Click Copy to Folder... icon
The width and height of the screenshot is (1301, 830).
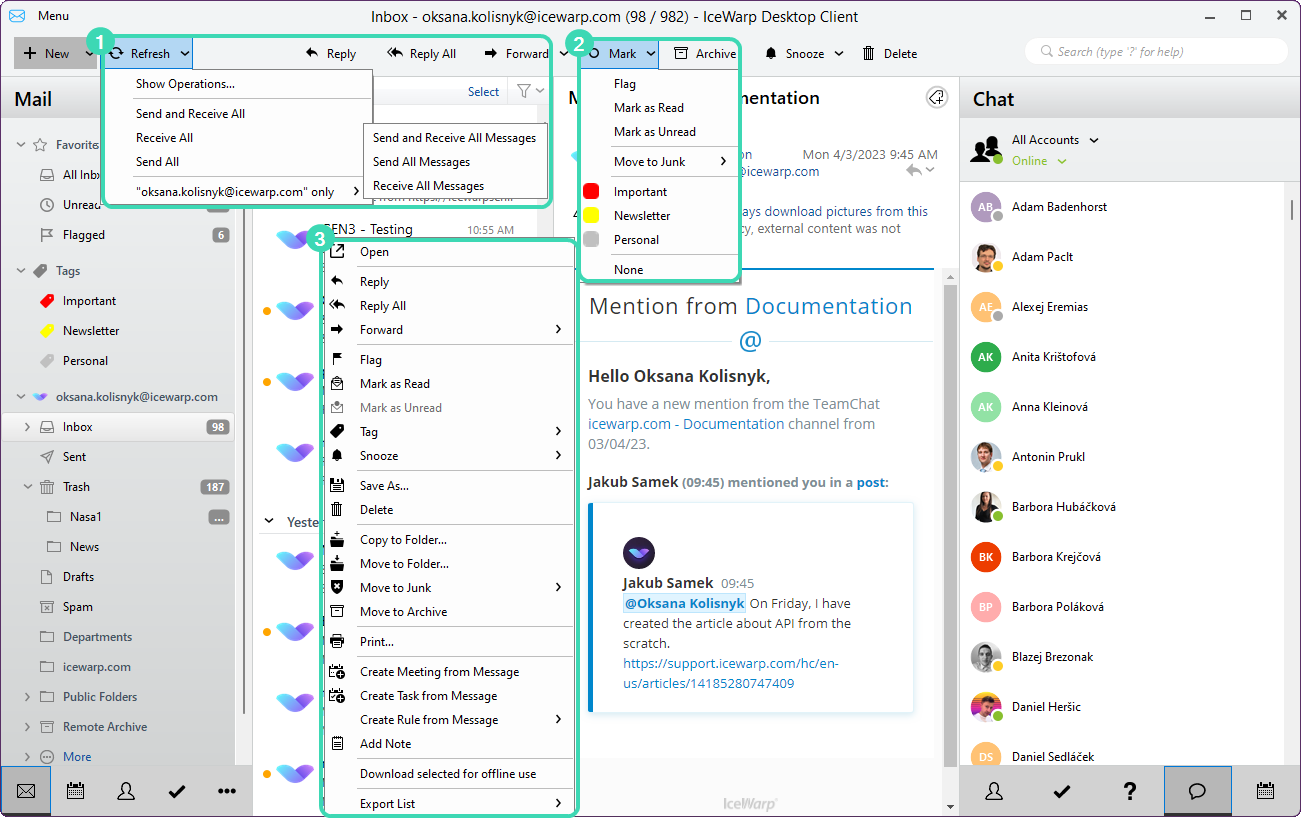(x=337, y=540)
